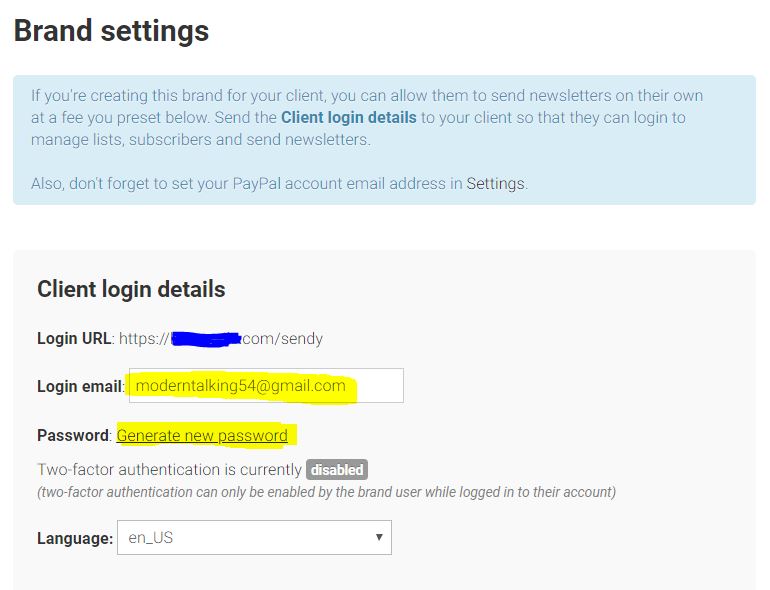The height and width of the screenshot is (590, 770).
Task: Click the blue-redacted domain in Login URL
Action: pyautogui.click(x=207, y=339)
